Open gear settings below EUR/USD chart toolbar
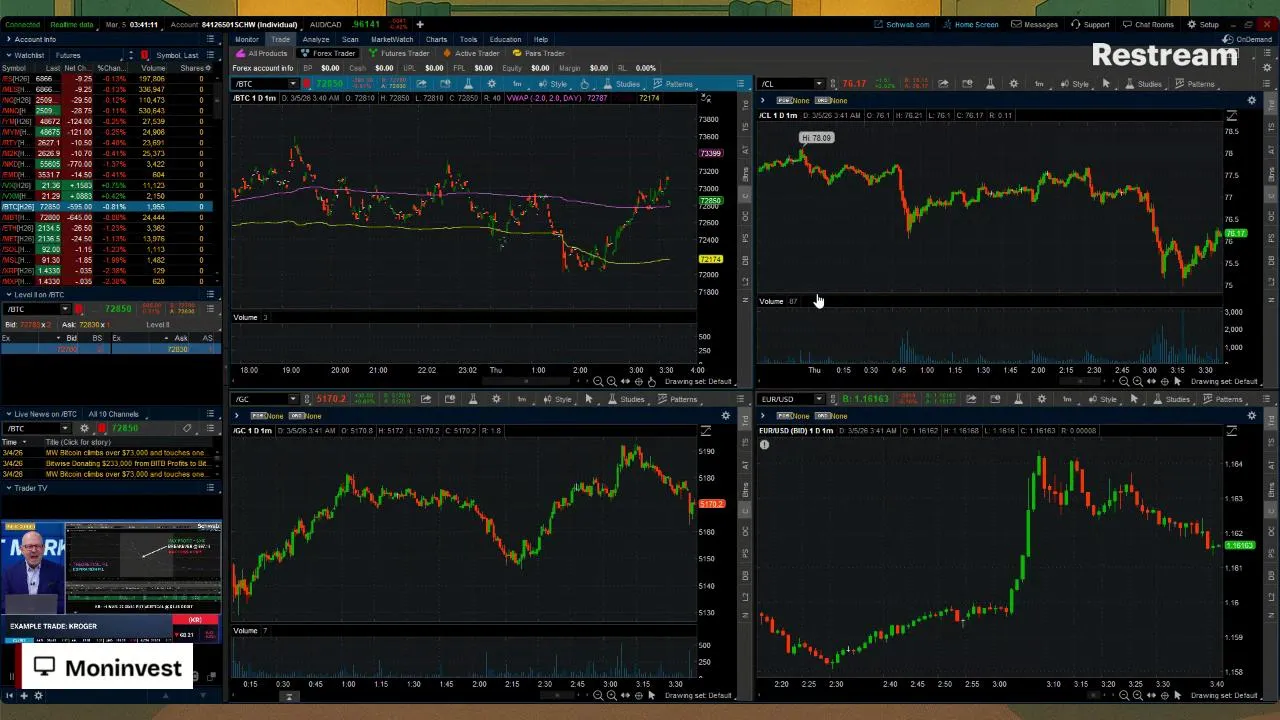 click(1252, 415)
